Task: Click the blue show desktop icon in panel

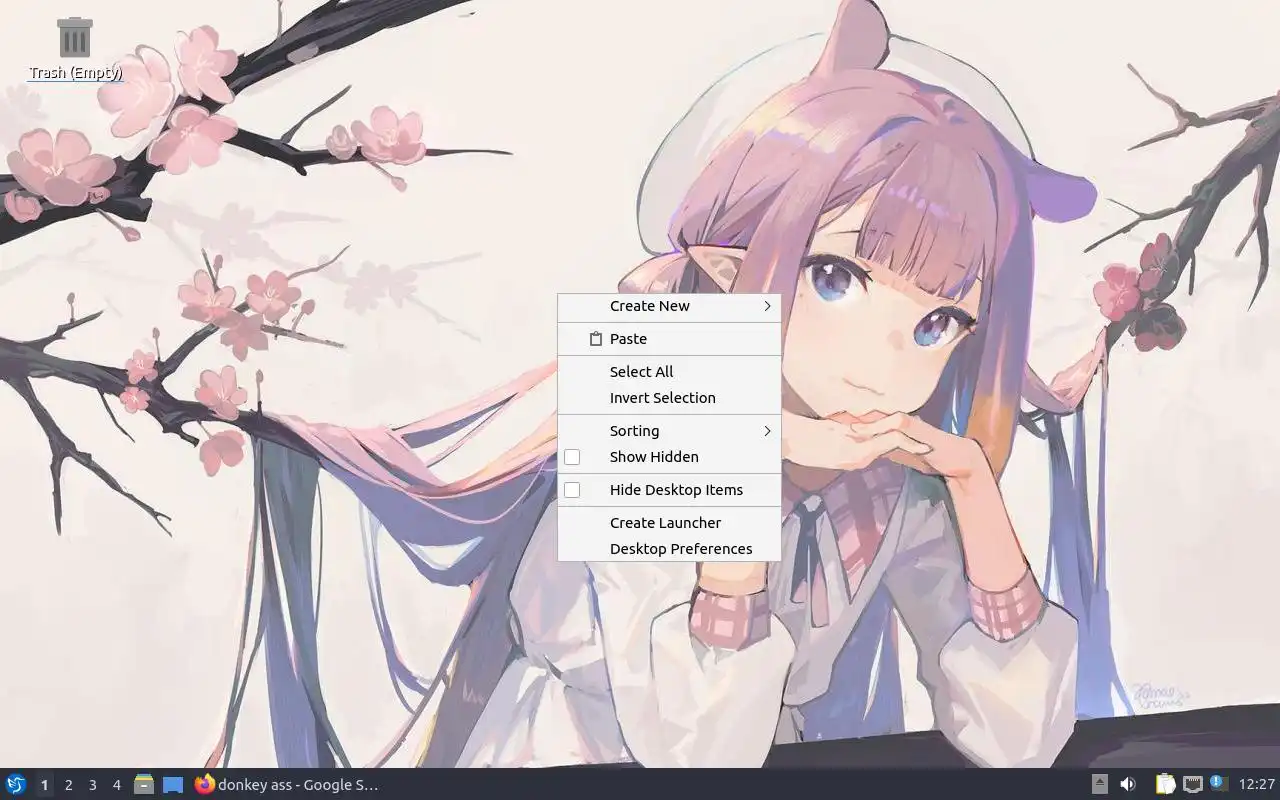Action: tap(173, 785)
